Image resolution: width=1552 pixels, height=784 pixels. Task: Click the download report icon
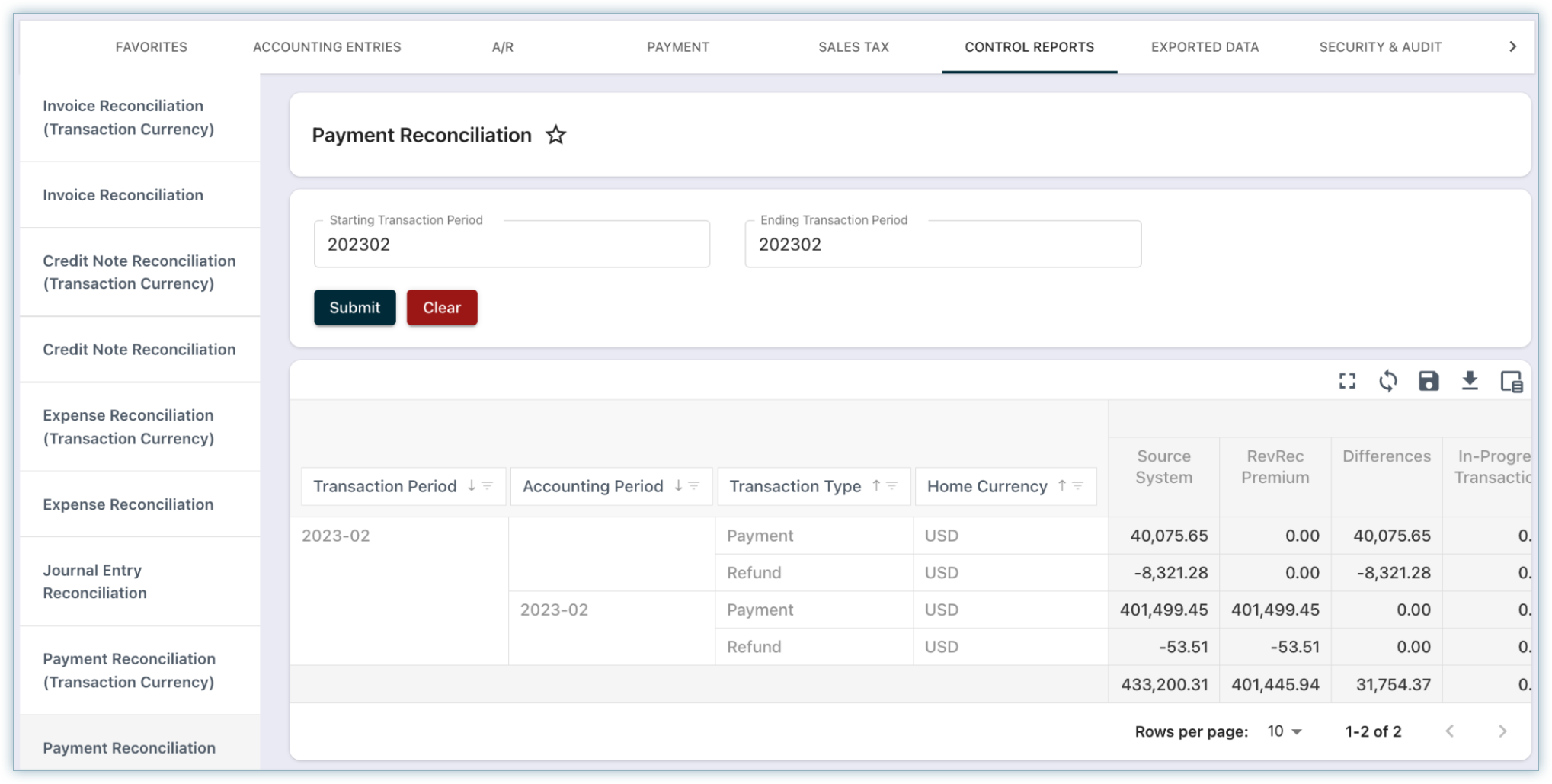click(x=1469, y=381)
